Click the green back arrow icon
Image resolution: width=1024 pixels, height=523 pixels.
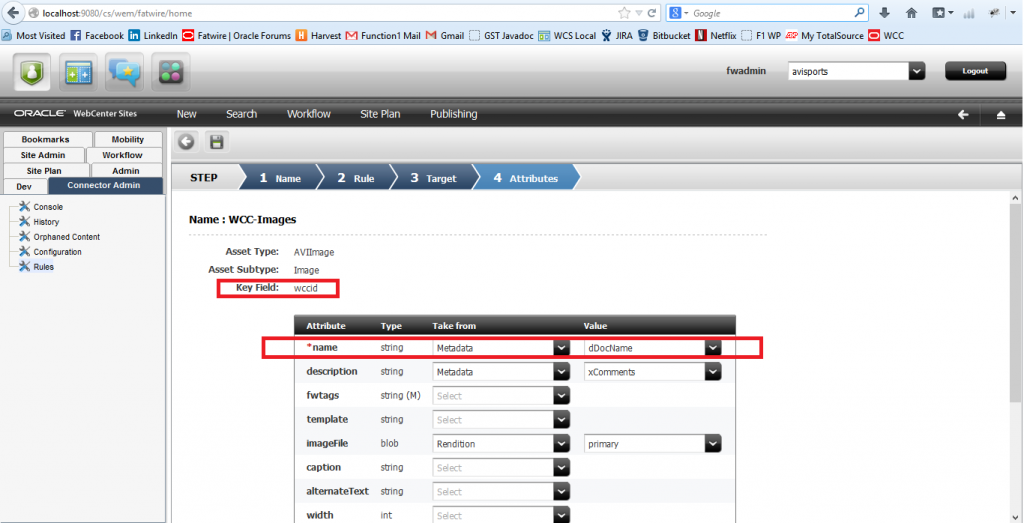pos(186,142)
